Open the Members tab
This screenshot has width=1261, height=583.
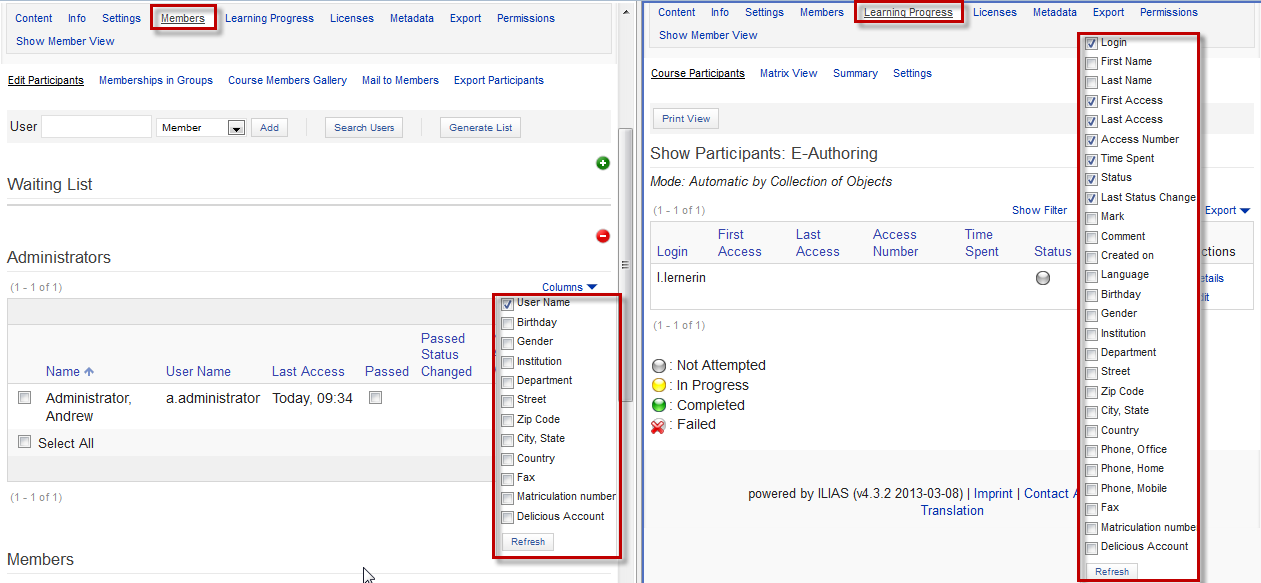[183, 18]
